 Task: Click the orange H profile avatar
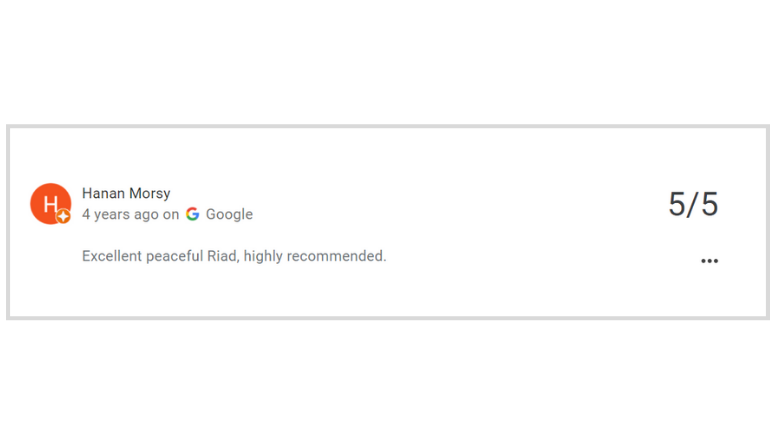pos(50,203)
